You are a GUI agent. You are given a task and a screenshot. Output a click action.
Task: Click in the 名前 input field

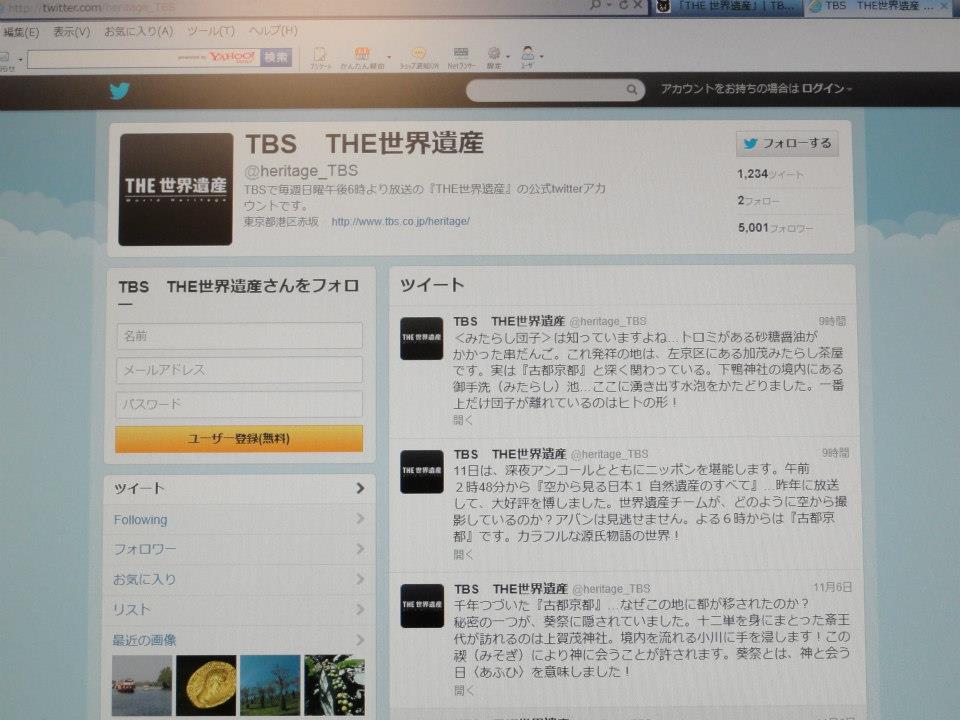pos(239,336)
